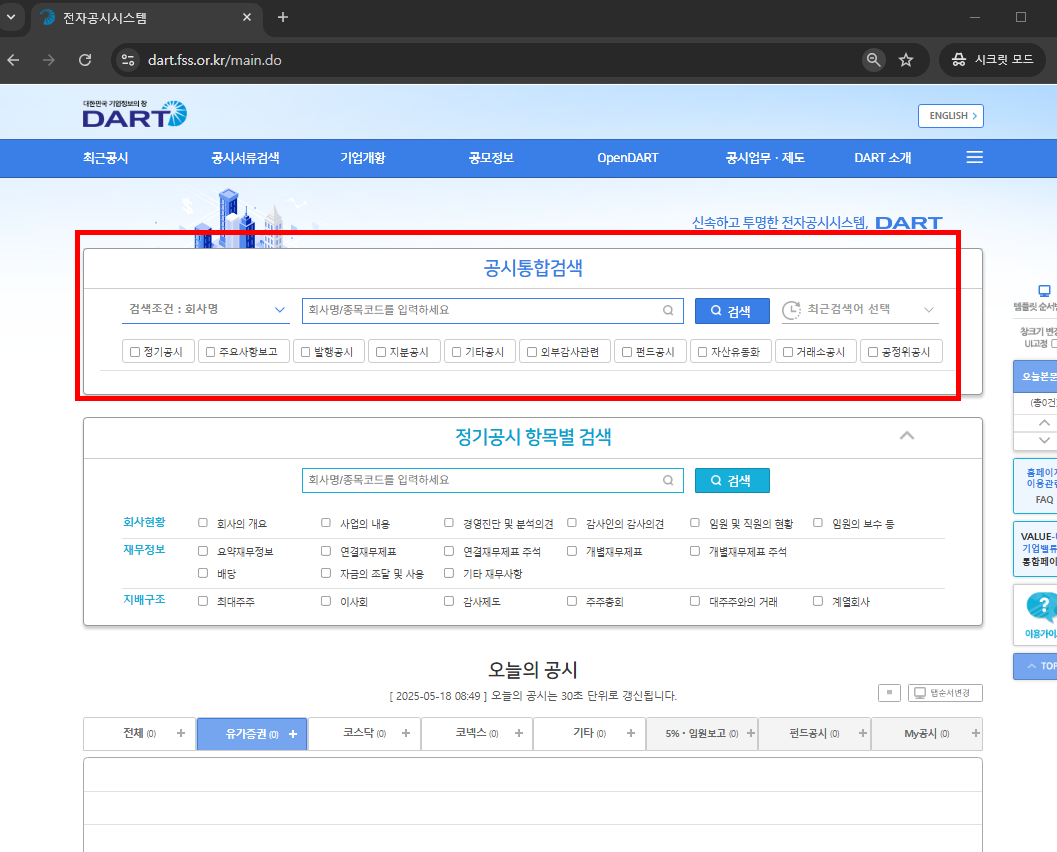Open the hamburger menu in the navigation bar

[974, 157]
